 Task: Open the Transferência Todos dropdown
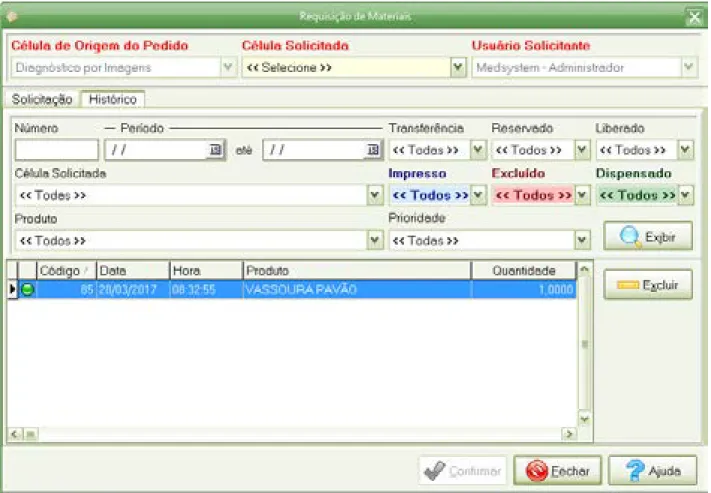[477, 150]
